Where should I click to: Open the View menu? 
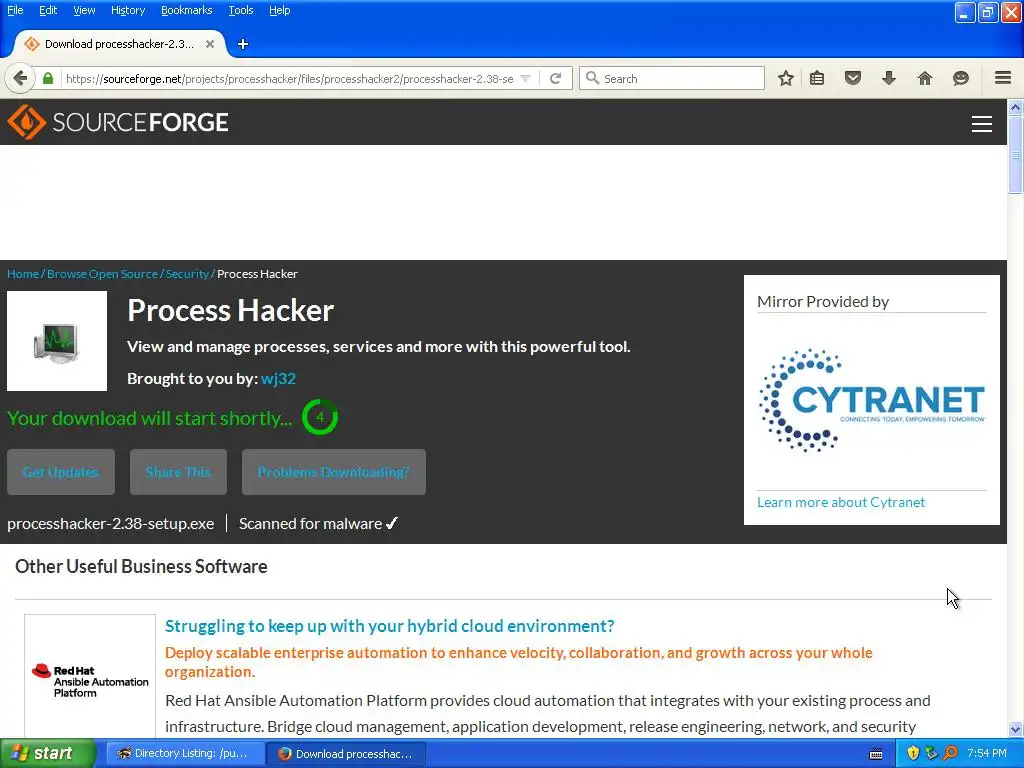coord(84,10)
